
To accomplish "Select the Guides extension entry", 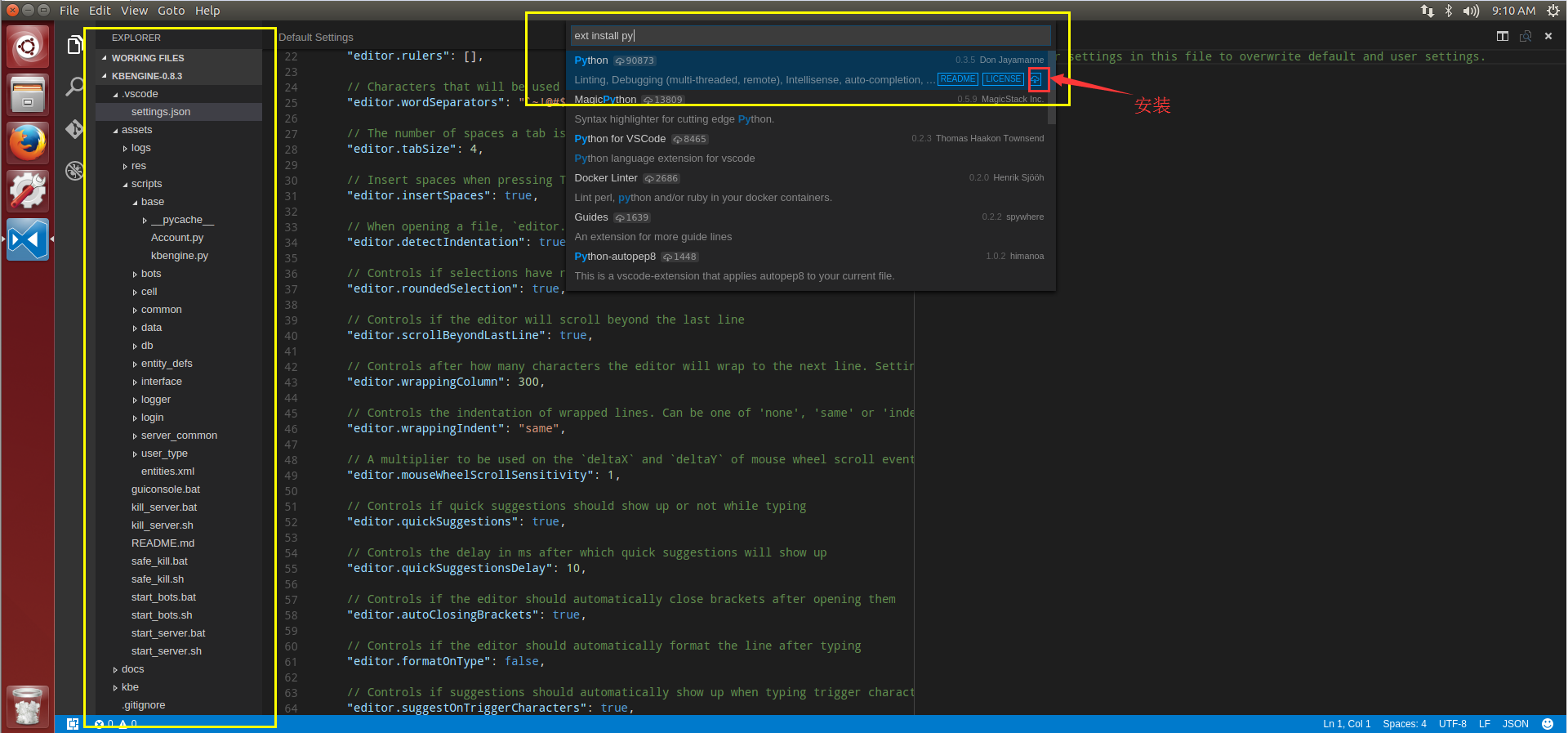I will pos(807,227).
